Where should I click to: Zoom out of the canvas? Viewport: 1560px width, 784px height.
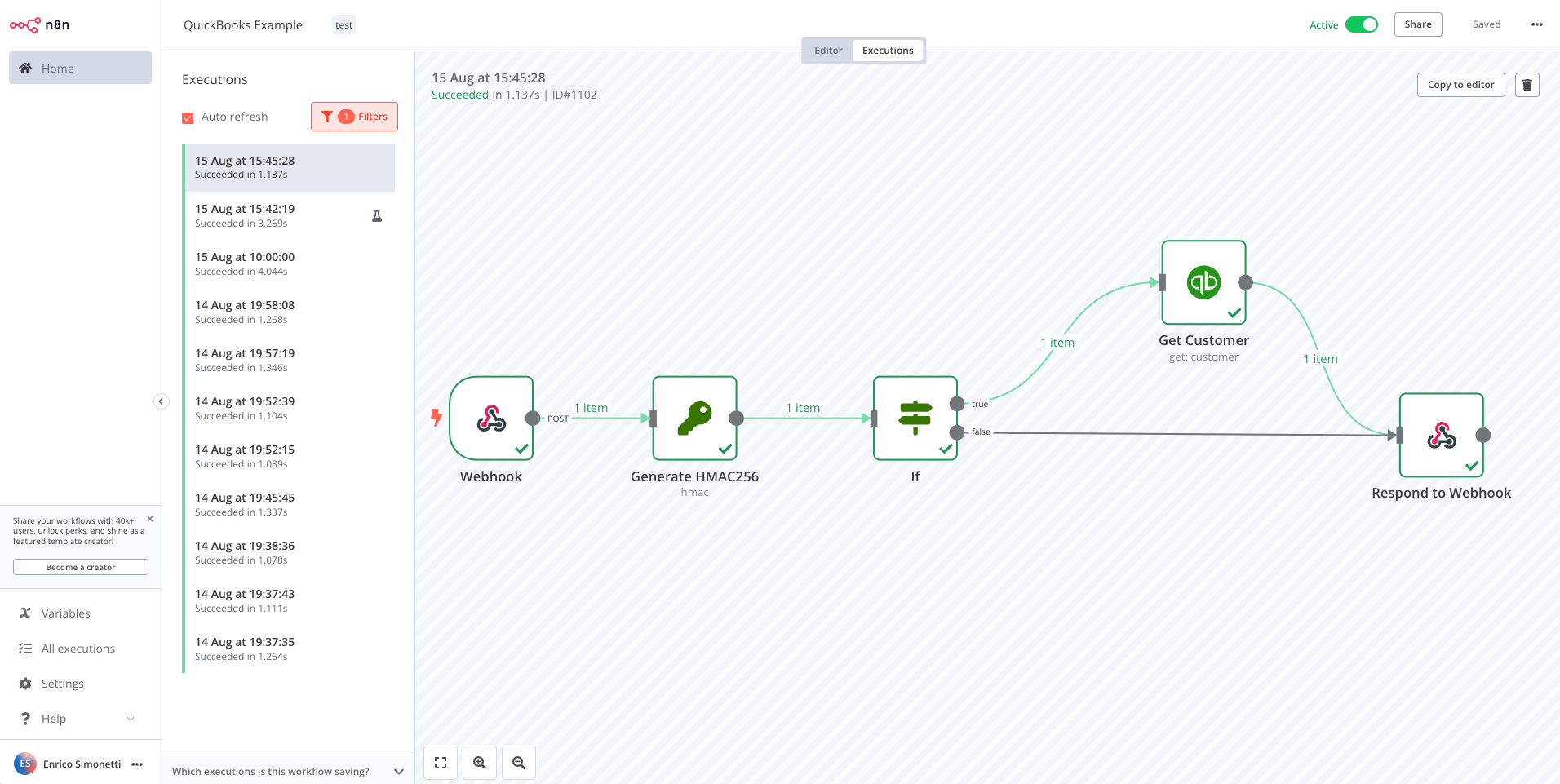point(519,763)
